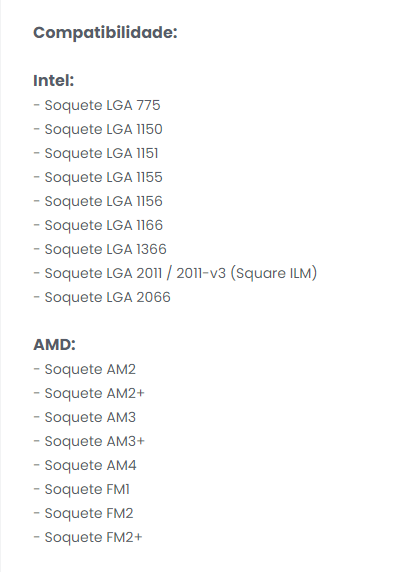Select the Soquete AM4 line
Viewport: 411px width, 572px height.
(x=85, y=465)
